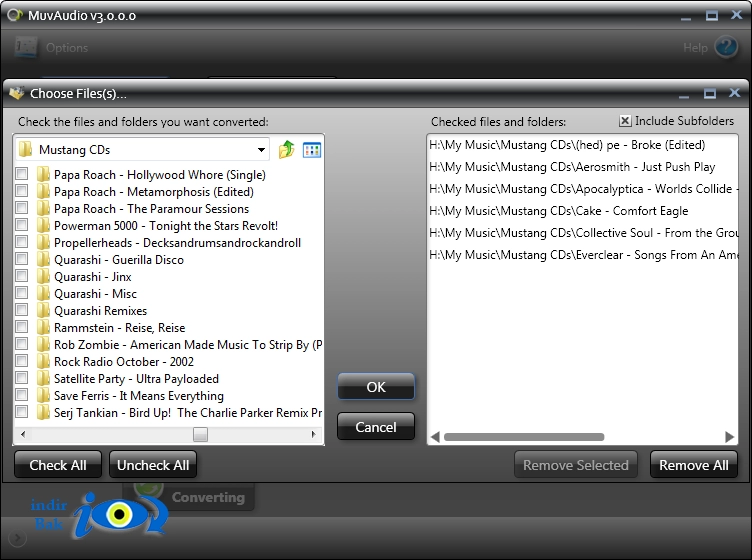752x560 pixels.
Task: Click the folder icon beside Propellerheads
Action: tap(43, 242)
